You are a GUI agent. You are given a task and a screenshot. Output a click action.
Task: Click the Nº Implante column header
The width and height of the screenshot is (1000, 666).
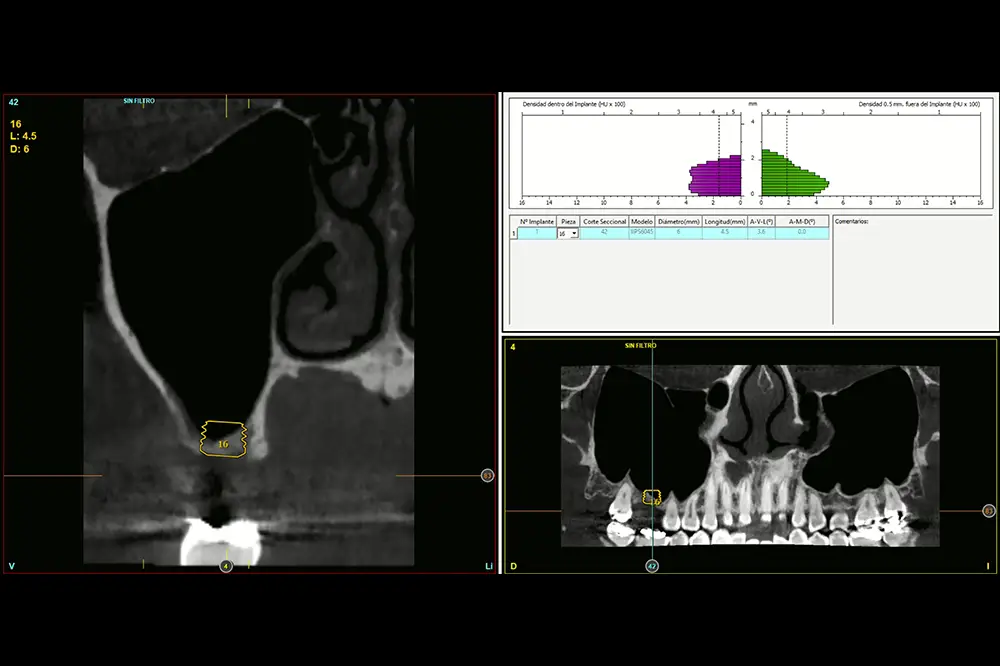(x=537, y=221)
